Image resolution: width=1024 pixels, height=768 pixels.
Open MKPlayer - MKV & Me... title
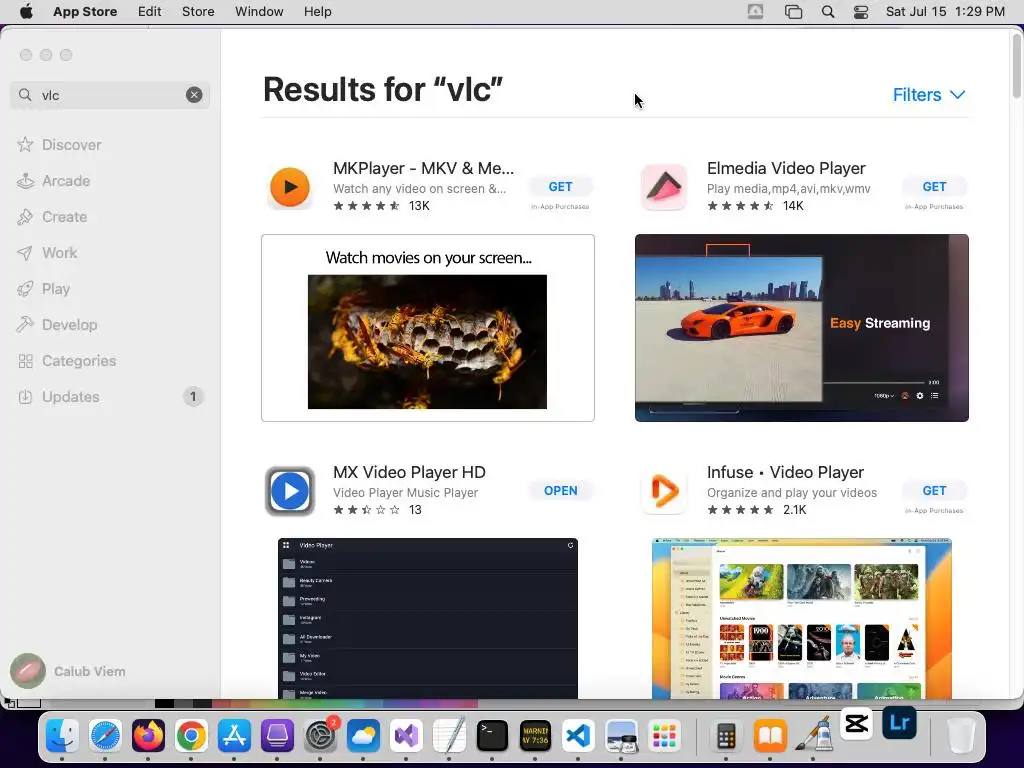(423, 168)
